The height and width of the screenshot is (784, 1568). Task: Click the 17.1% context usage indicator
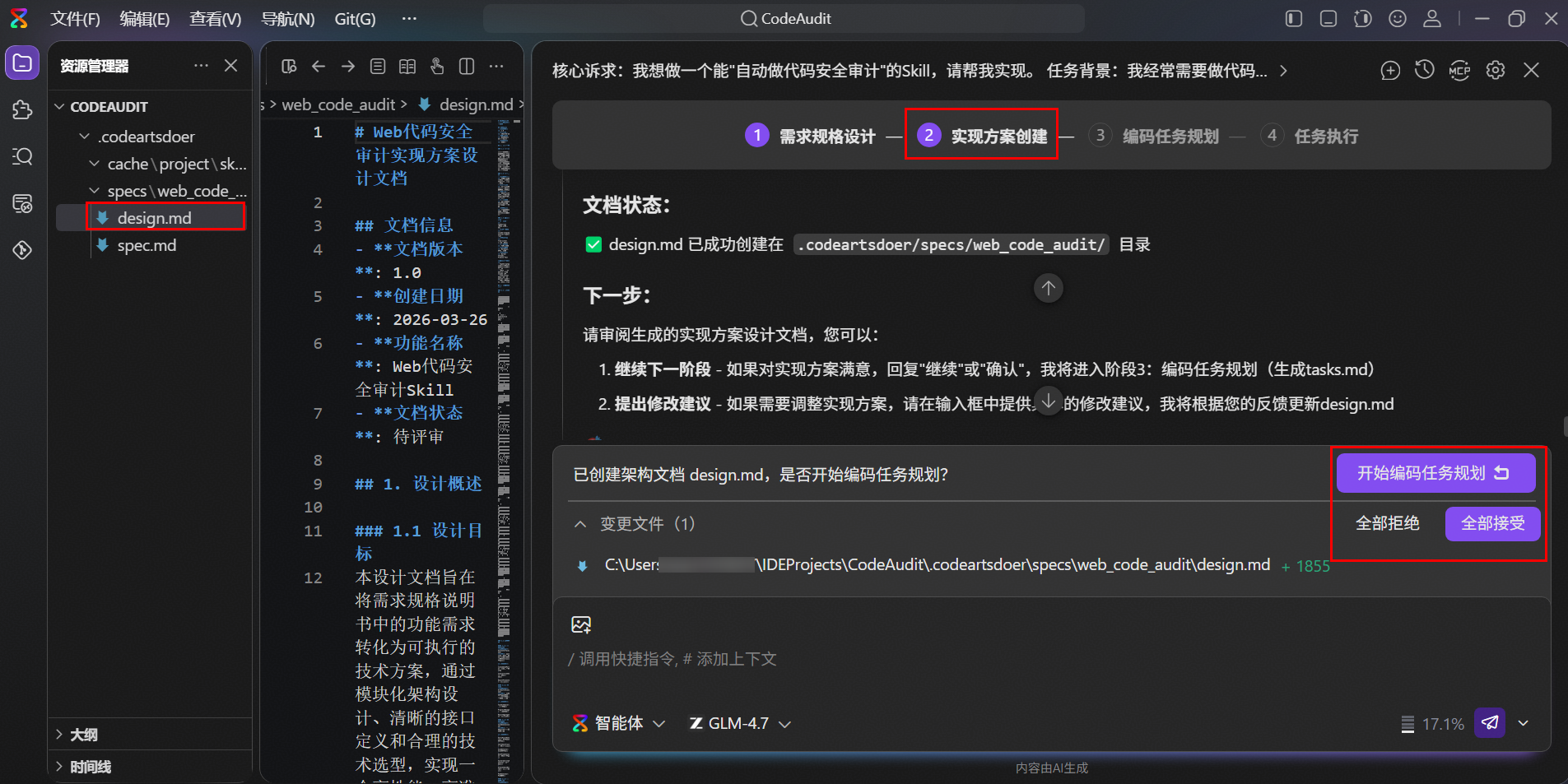click(x=1433, y=724)
